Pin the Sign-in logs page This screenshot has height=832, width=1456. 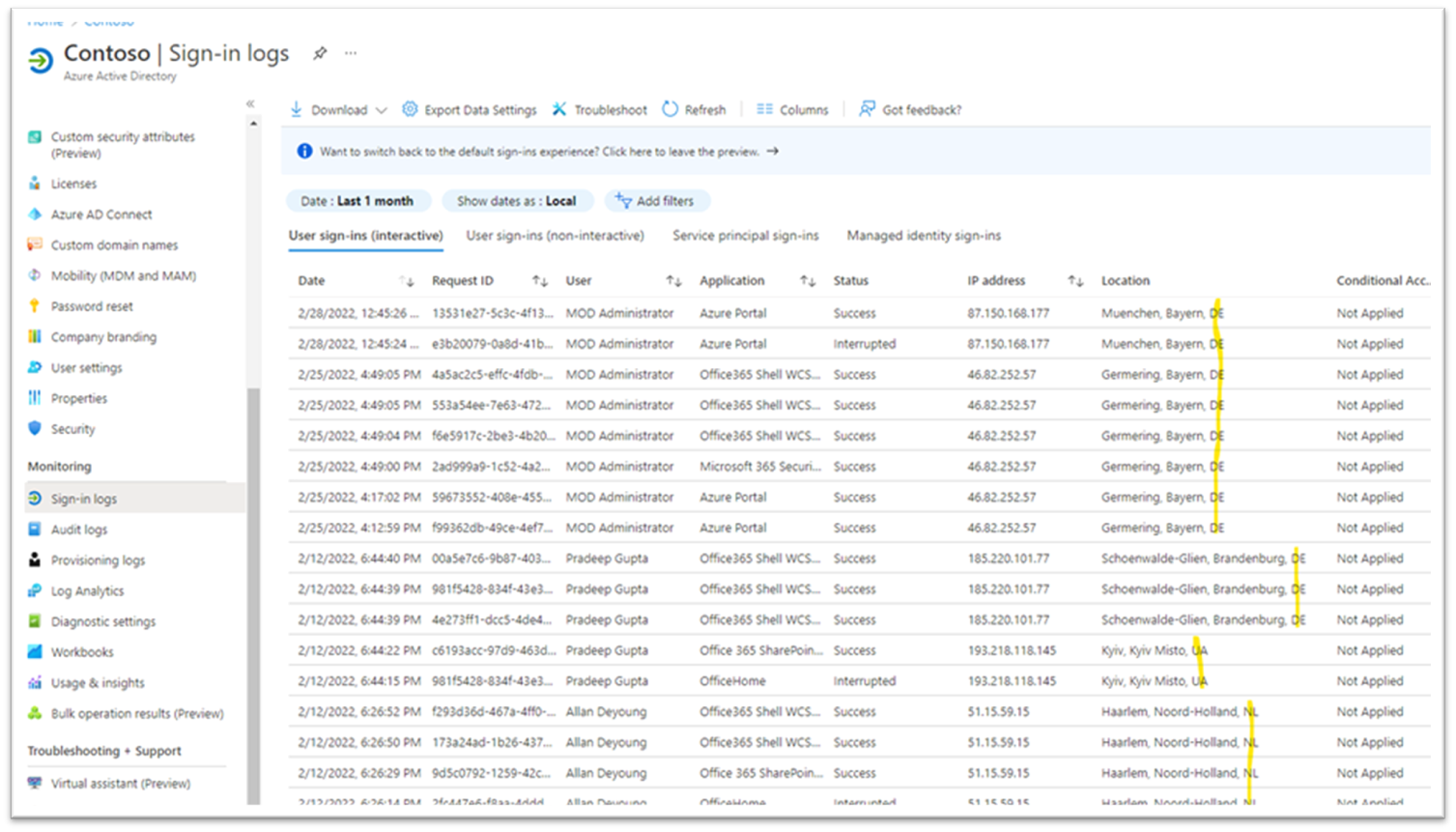pyautogui.click(x=320, y=54)
